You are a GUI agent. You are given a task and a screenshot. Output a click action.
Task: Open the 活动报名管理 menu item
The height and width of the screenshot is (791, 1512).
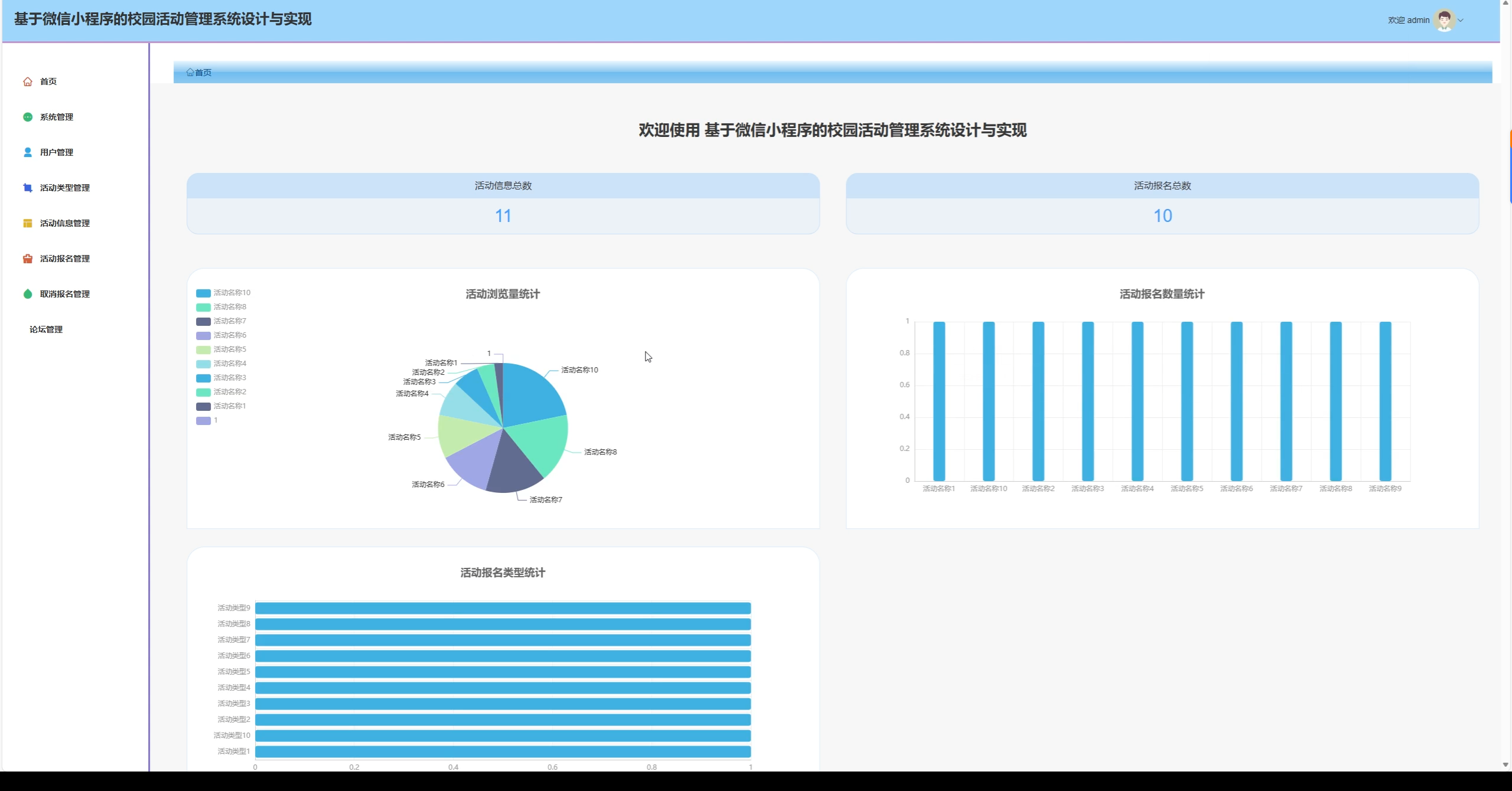[x=65, y=259]
